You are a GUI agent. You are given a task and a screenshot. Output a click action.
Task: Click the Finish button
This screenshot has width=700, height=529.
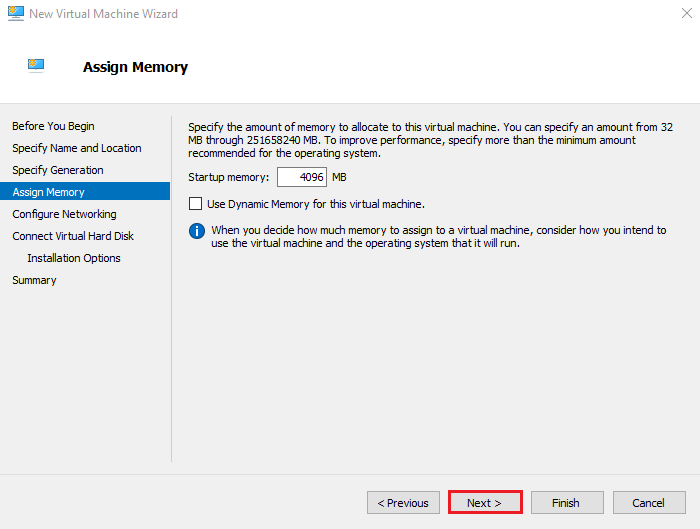pyautogui.click(x=566, y=502)
